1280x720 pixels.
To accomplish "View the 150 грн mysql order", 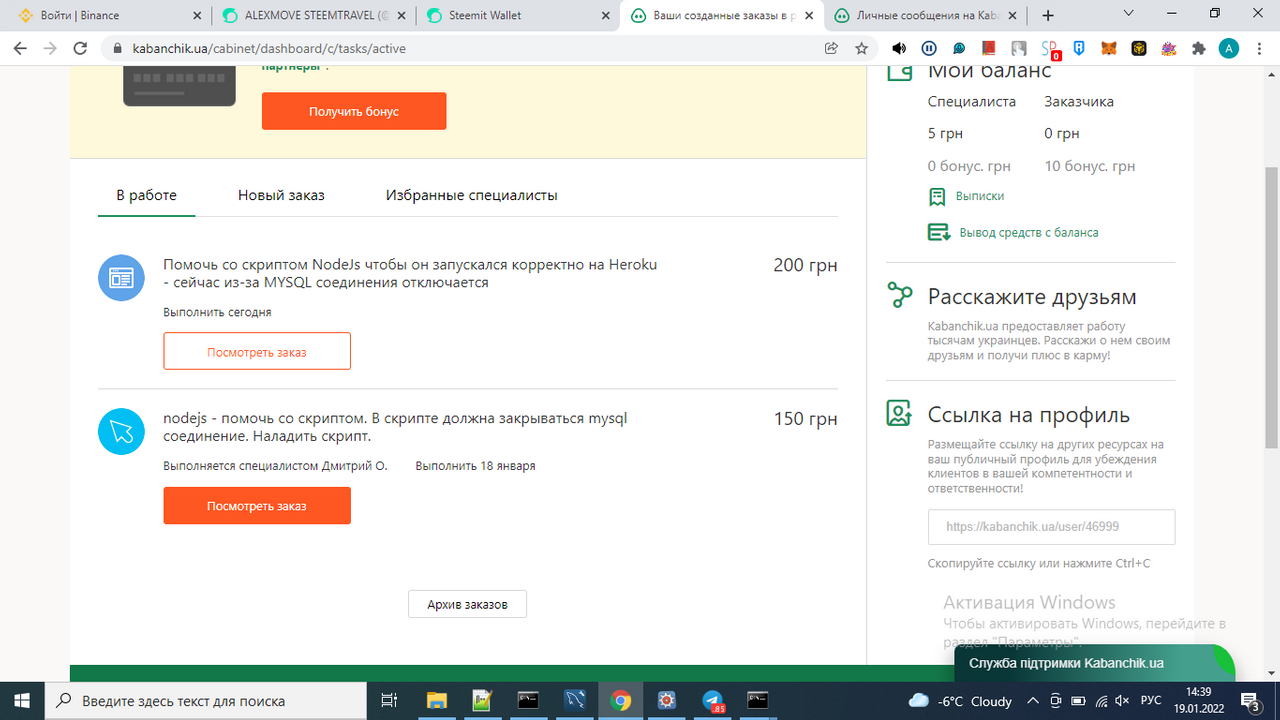I will click(257, 506).
